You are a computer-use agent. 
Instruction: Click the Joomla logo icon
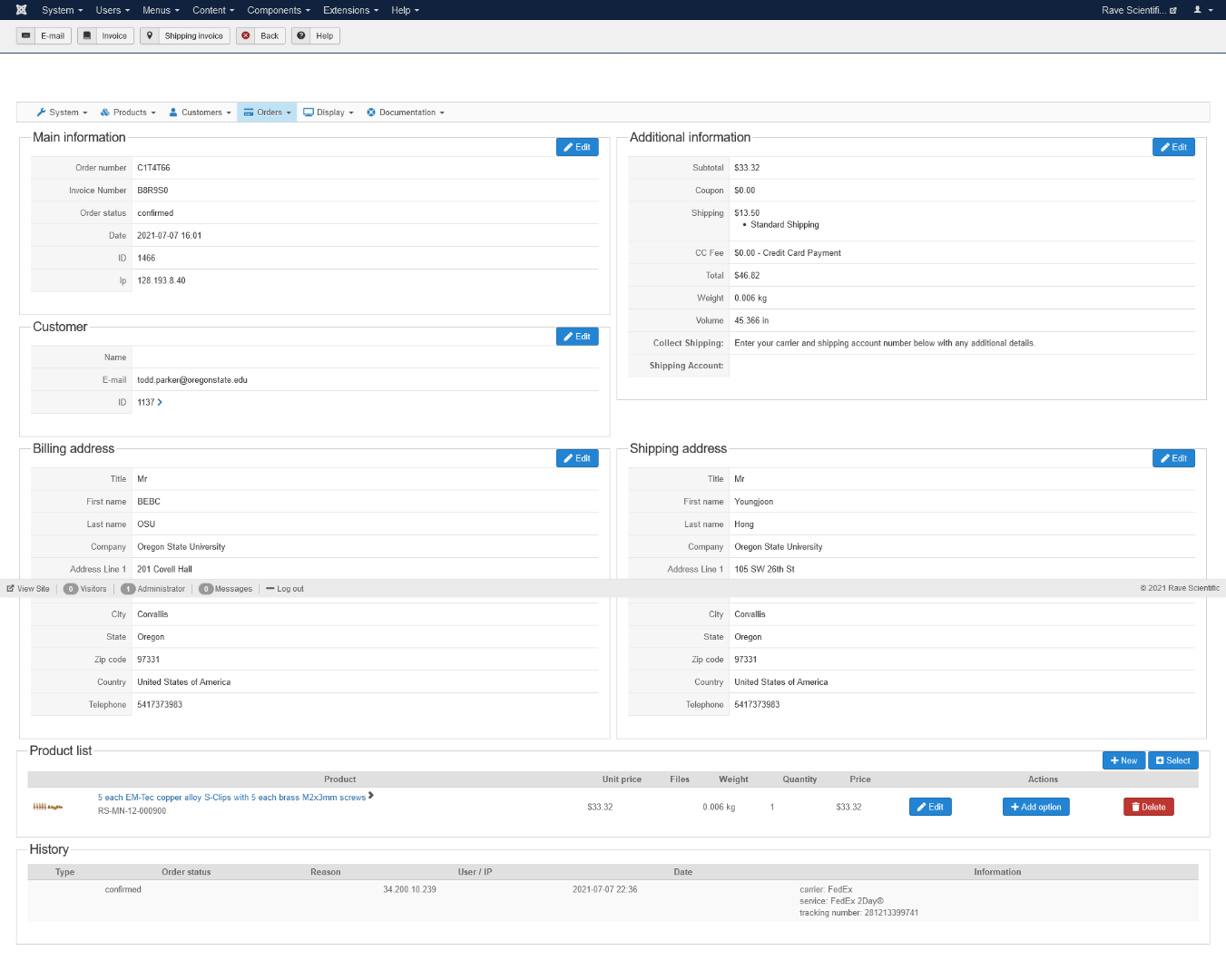(22, 10)
